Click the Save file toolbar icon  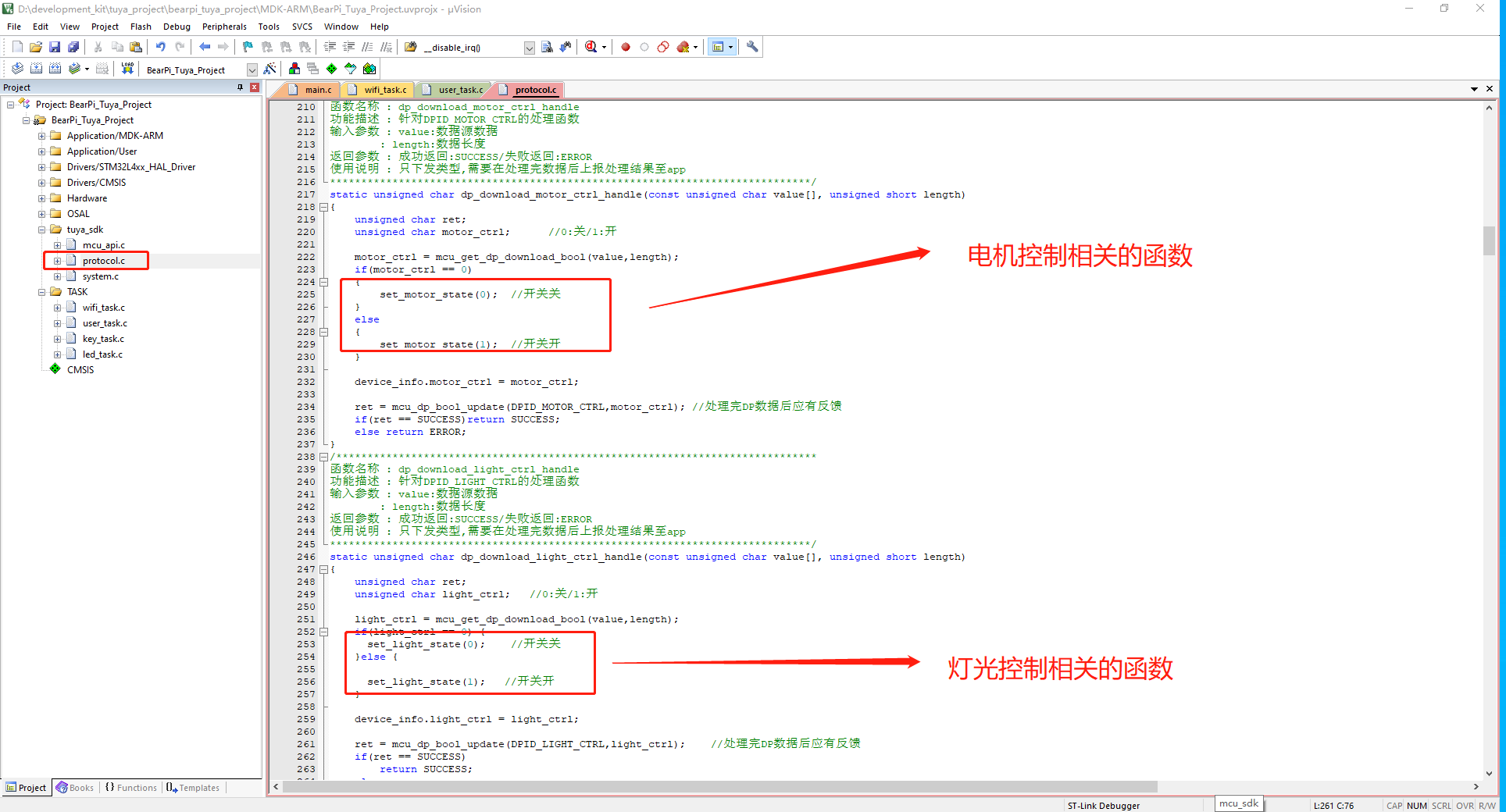(x=55, y=47)
